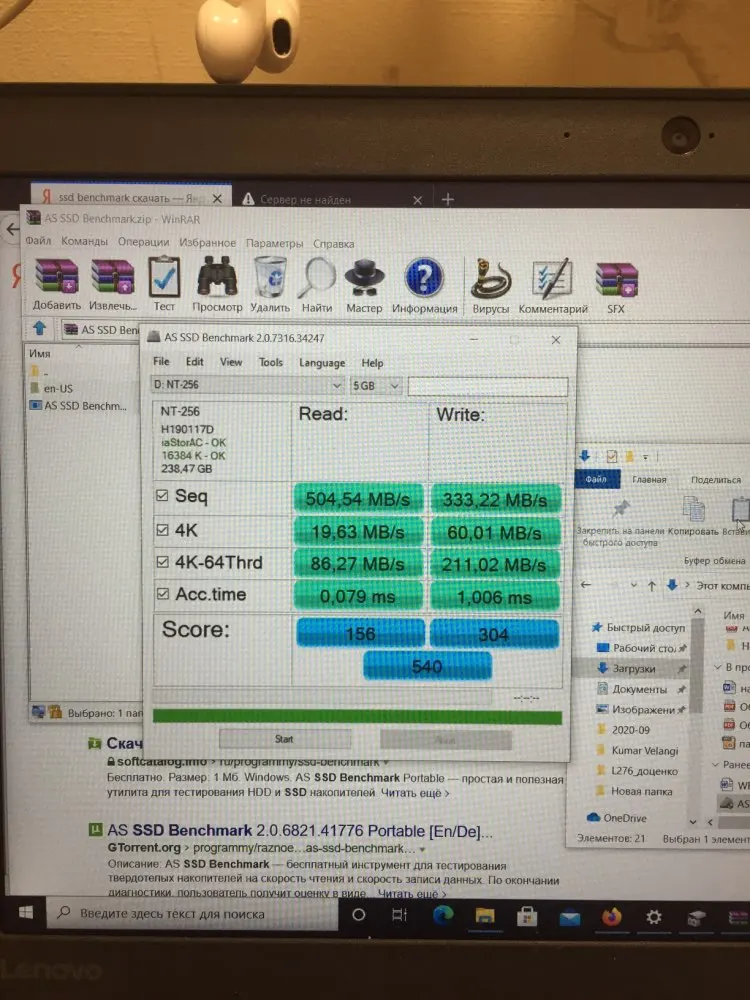Viewport: 750px width, 1000px height.
Task: Toggle the 4K test checkbox
Action: pos(162,529)
